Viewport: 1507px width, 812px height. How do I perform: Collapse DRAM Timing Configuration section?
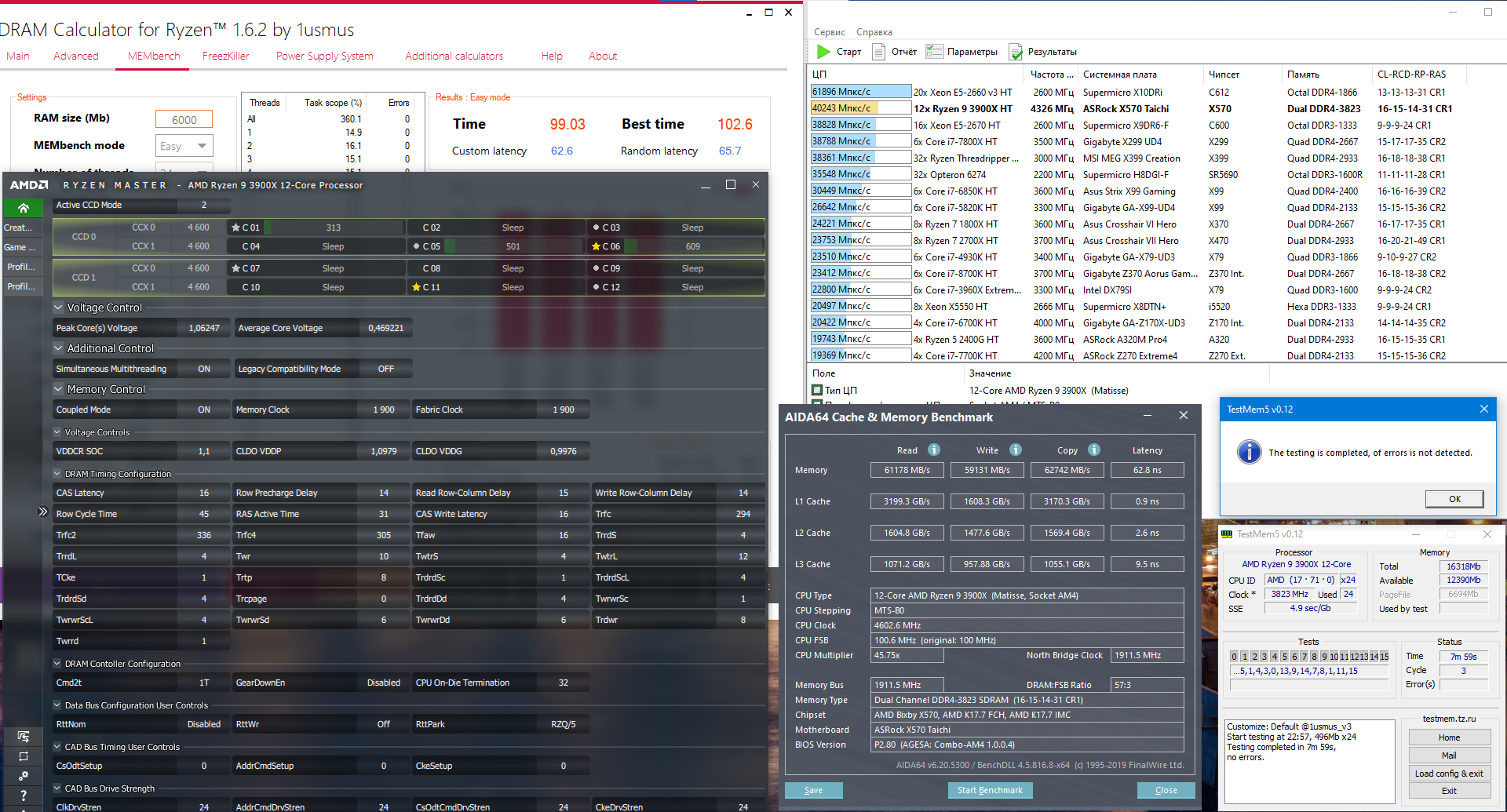tap(57, 474)
